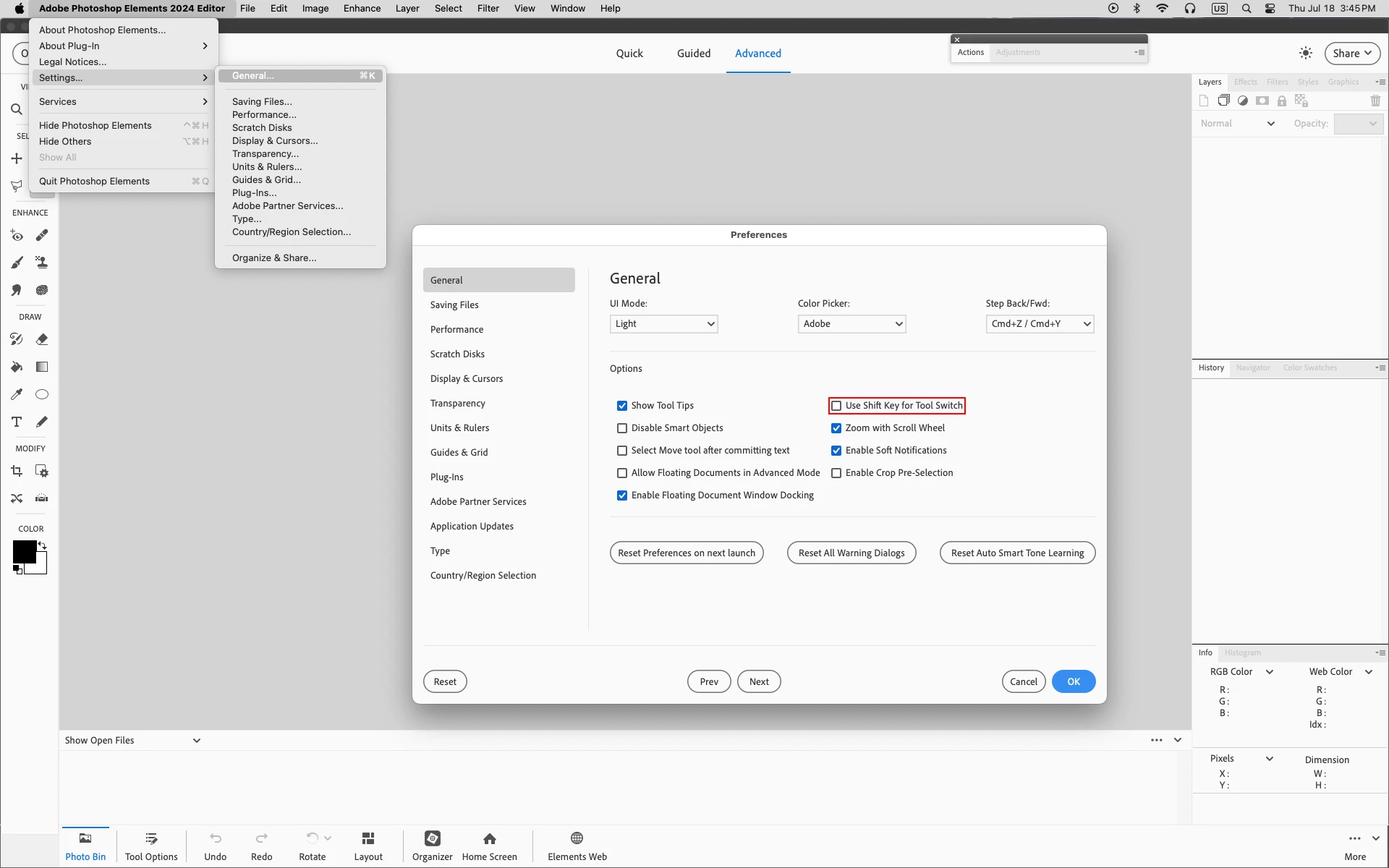Select the Crop tool

point(17,472)
